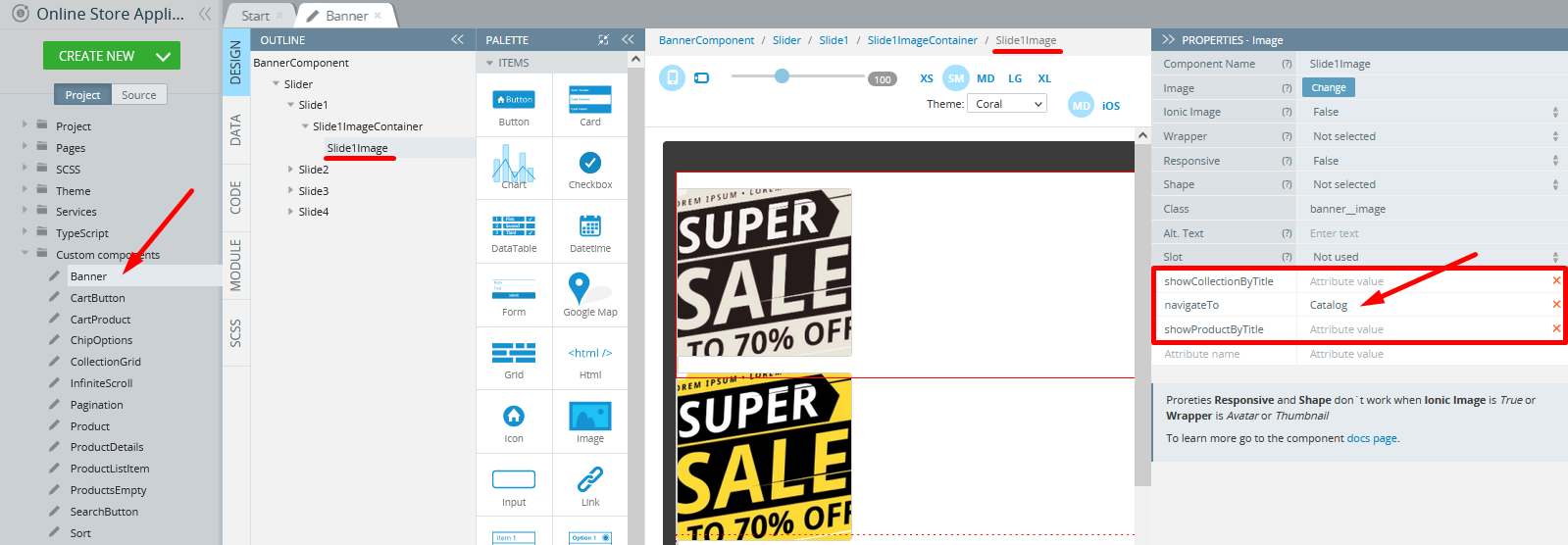Pick the Google Map palette component

click(590, 296)
